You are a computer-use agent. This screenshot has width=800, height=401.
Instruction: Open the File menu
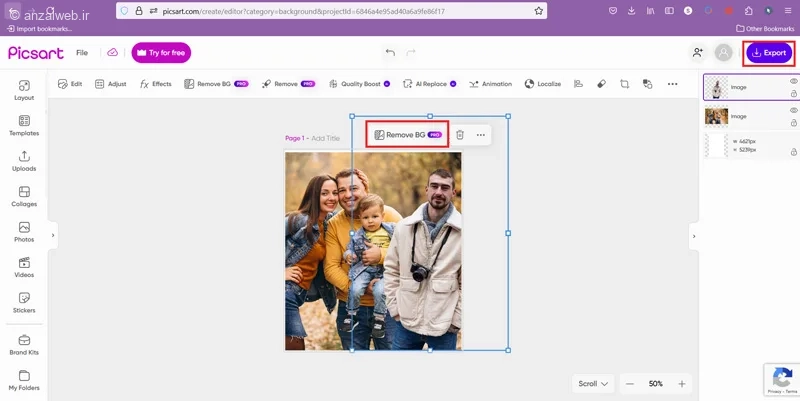click(x=82, y=53)
